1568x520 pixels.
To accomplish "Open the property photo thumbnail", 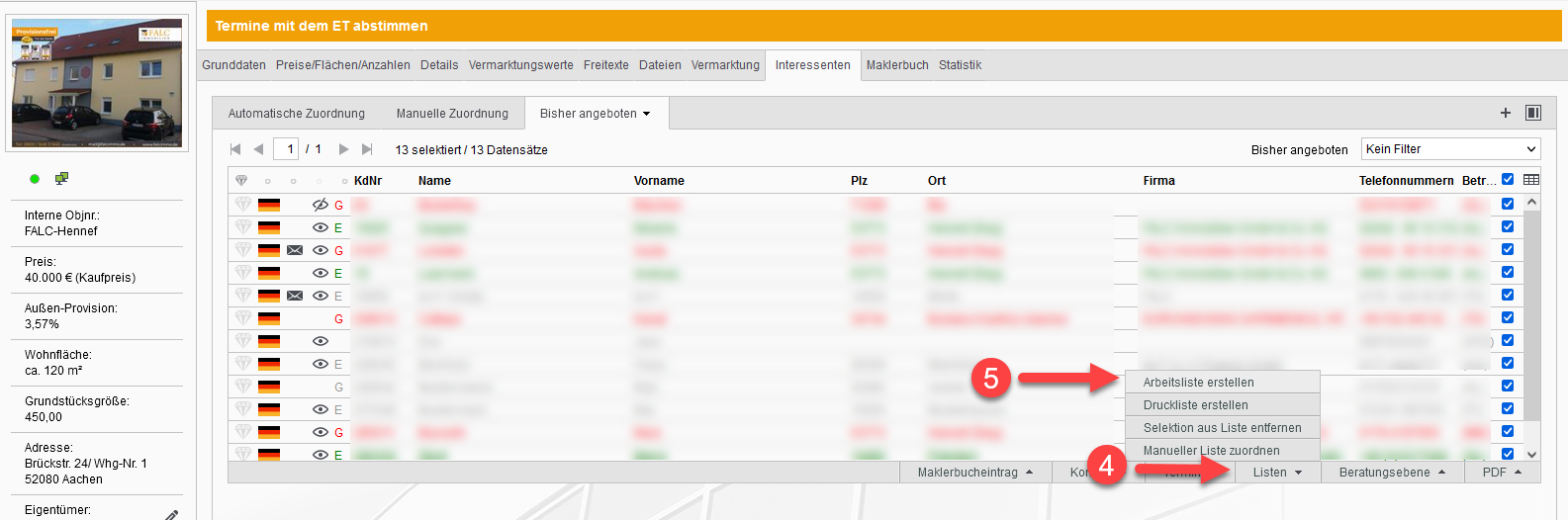I will 97,84.
